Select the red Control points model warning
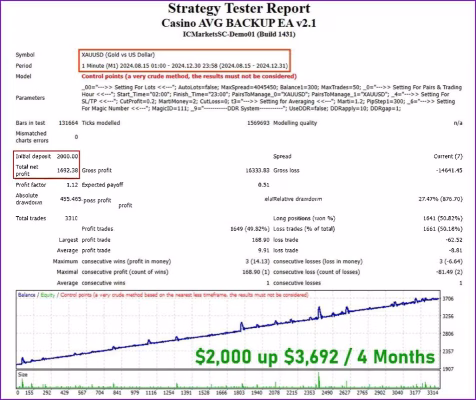 (x=189, y=76)
